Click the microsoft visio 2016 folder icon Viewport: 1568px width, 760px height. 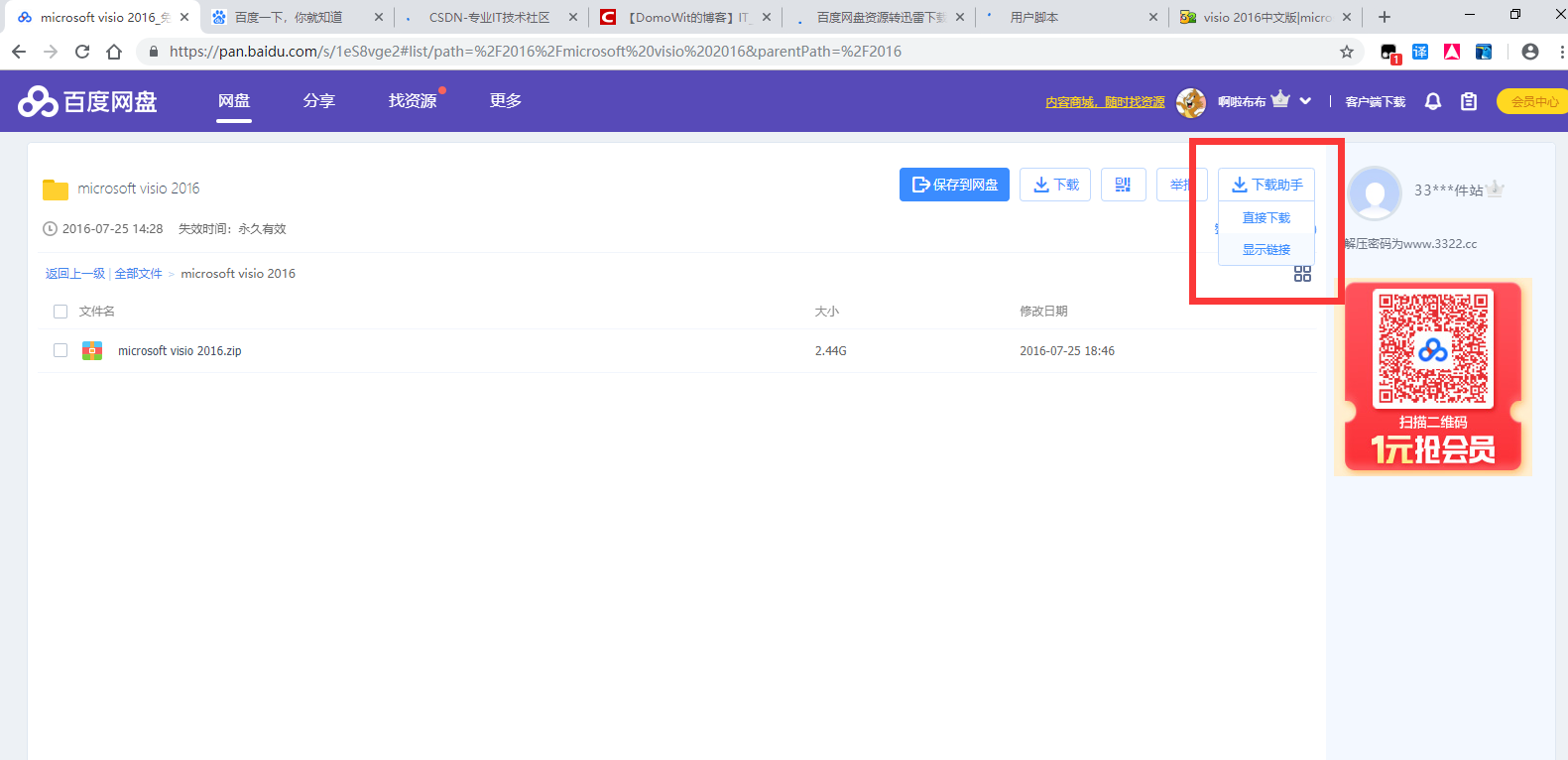[56, 189]
